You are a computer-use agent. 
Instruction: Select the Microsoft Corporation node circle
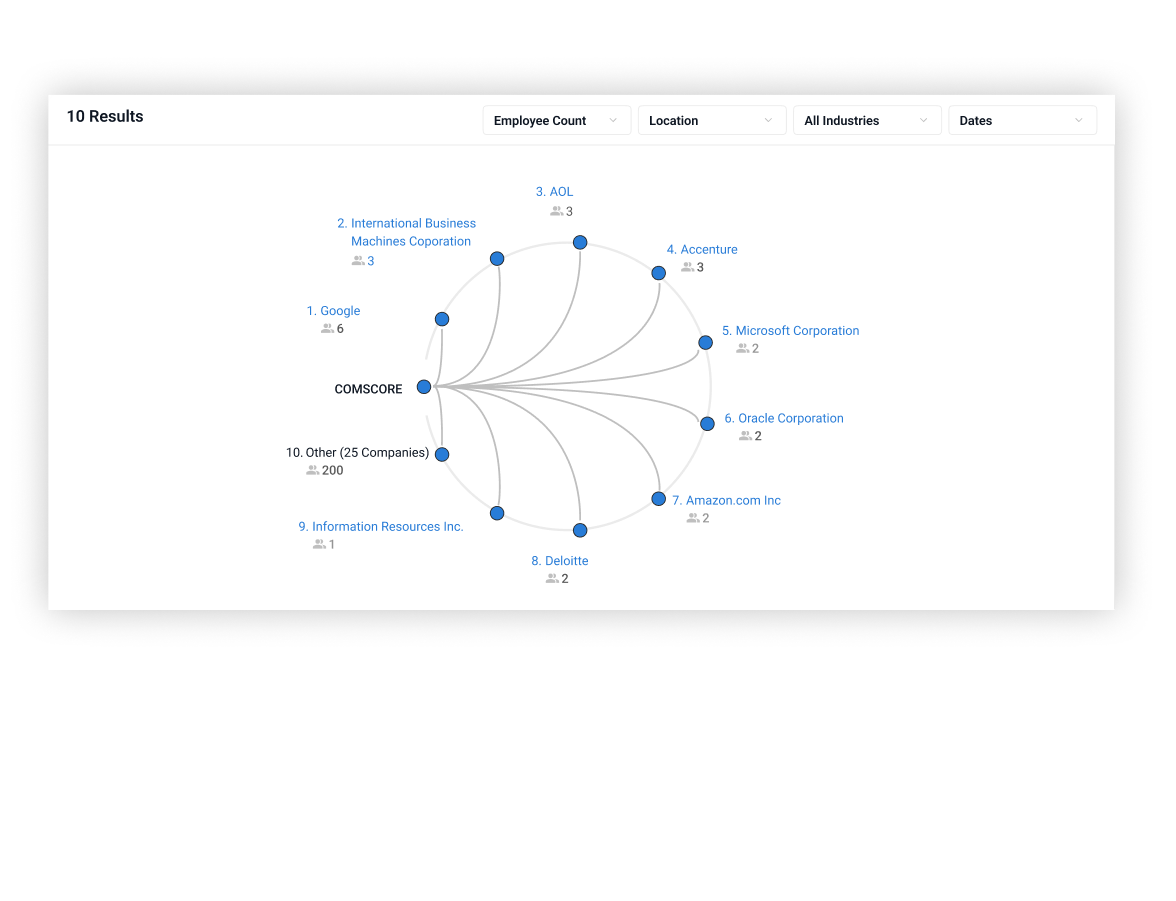705,342
